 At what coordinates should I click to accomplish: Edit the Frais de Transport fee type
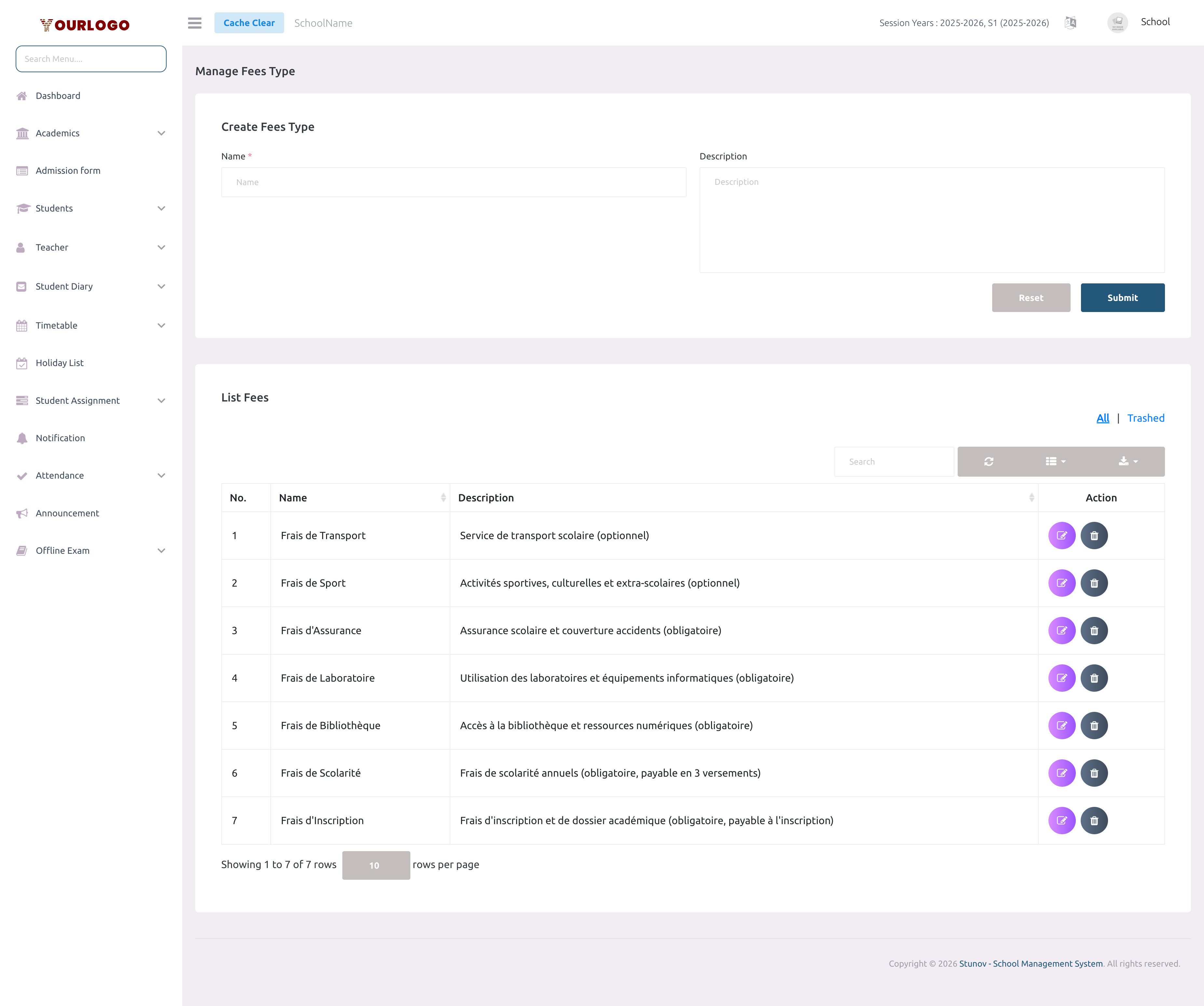click(x=1062, y=536)
